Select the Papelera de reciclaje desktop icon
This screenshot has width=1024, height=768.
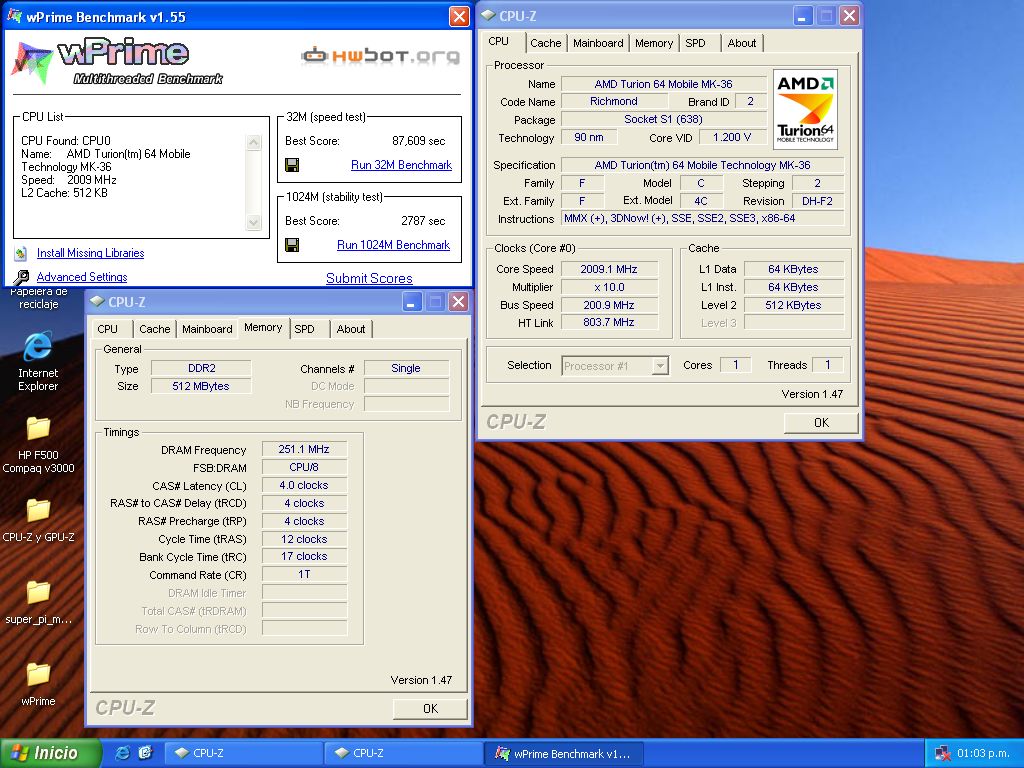click(x=38, y=298)
